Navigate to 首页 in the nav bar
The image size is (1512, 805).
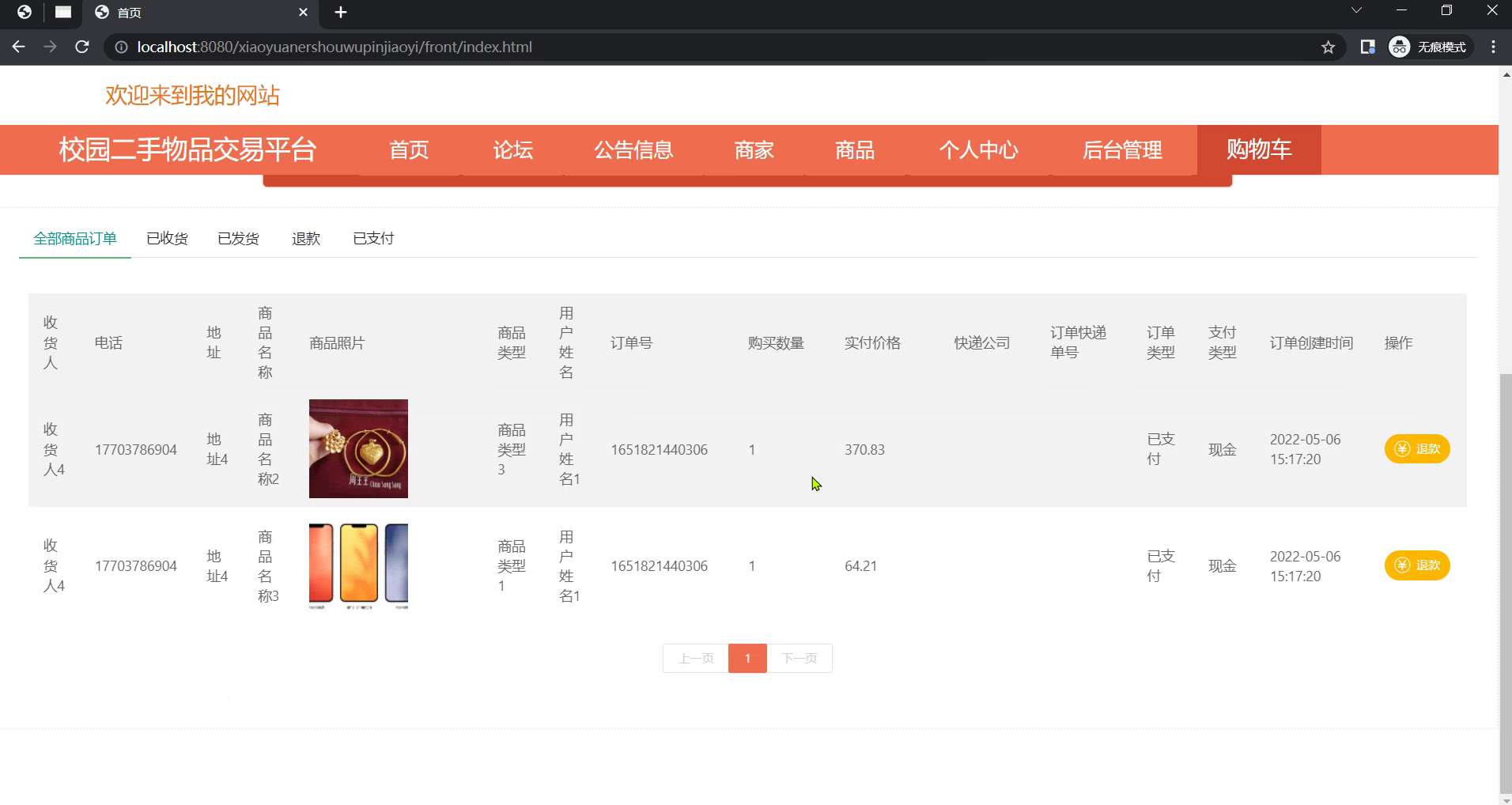click(x=409, y=149)
